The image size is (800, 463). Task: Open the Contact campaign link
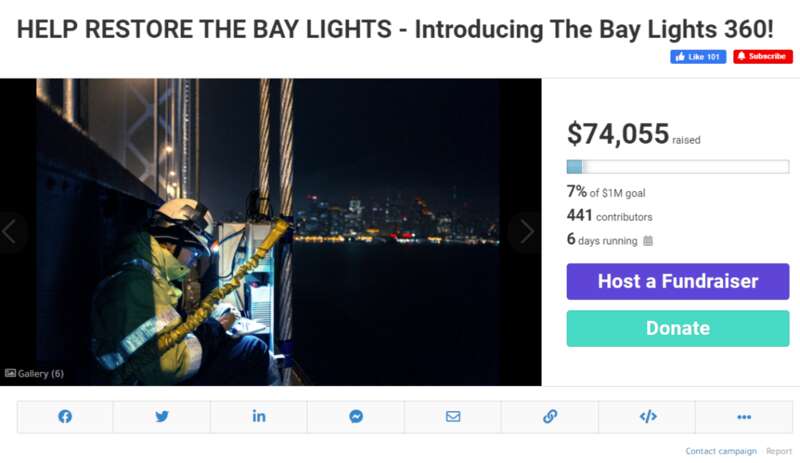point(721,451)
